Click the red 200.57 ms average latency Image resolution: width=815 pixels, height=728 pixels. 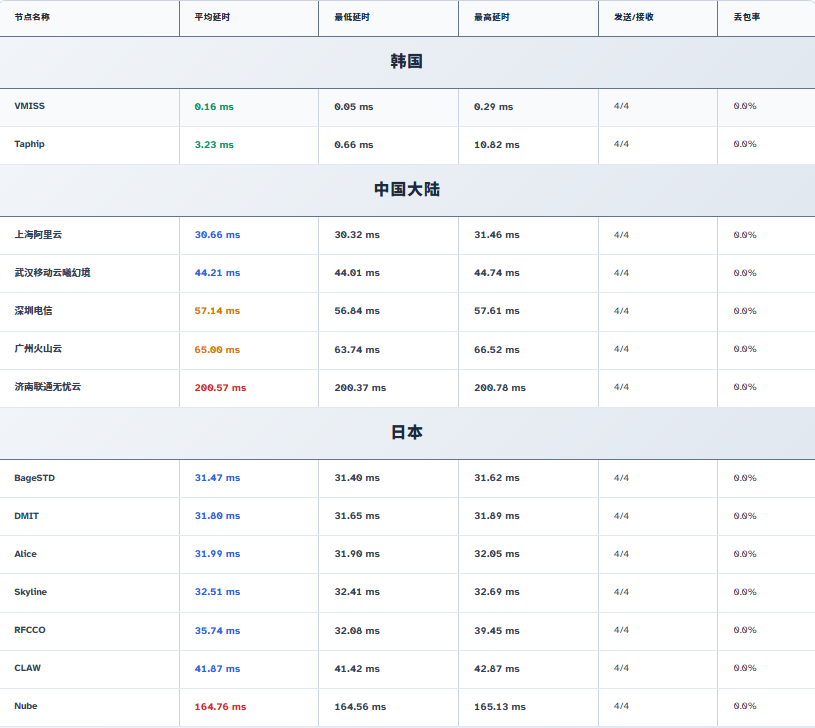[220, 388]
